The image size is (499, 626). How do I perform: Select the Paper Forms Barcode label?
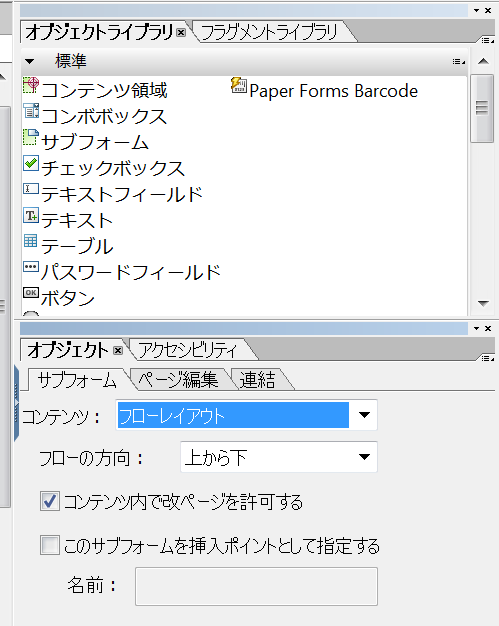click(334, 91)
